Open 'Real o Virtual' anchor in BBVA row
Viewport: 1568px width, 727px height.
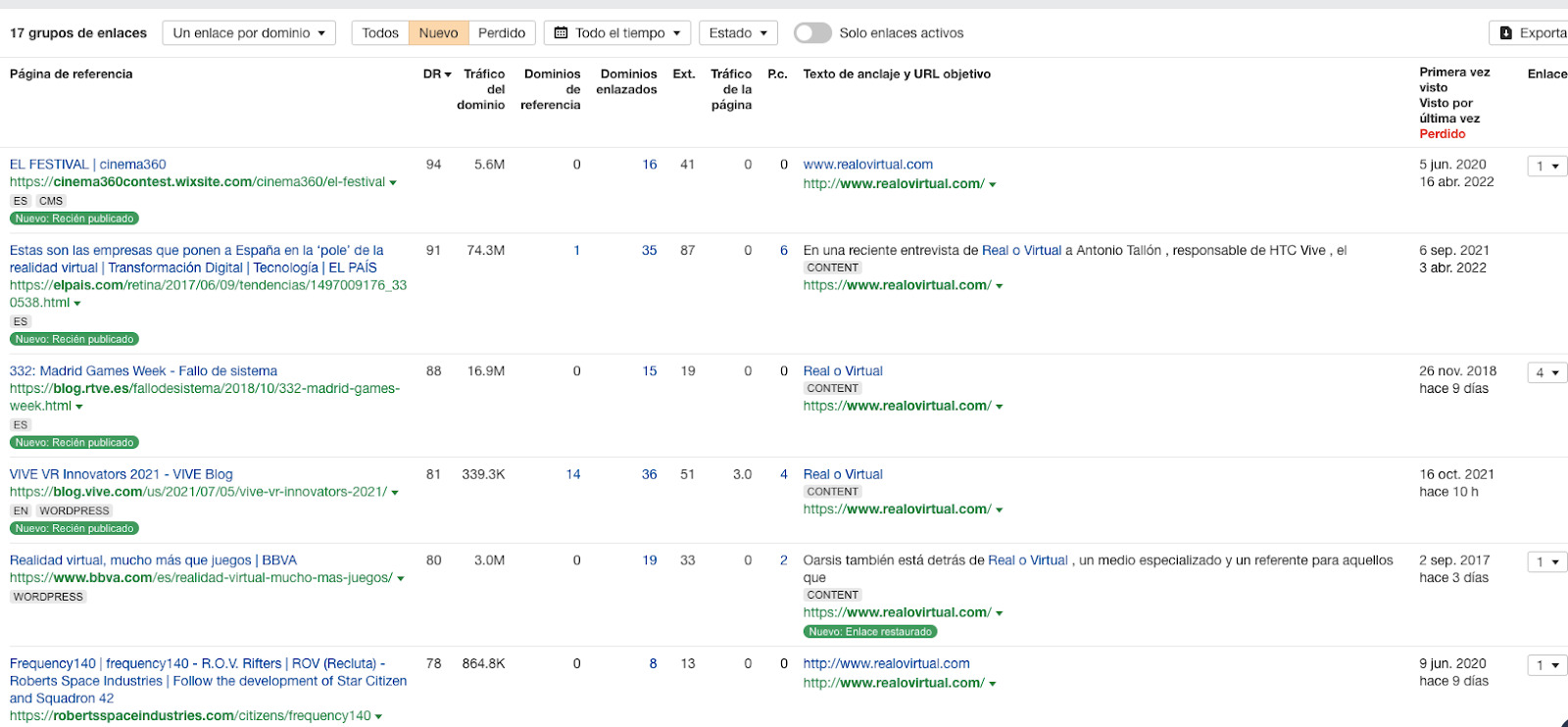pos(1028,560)
